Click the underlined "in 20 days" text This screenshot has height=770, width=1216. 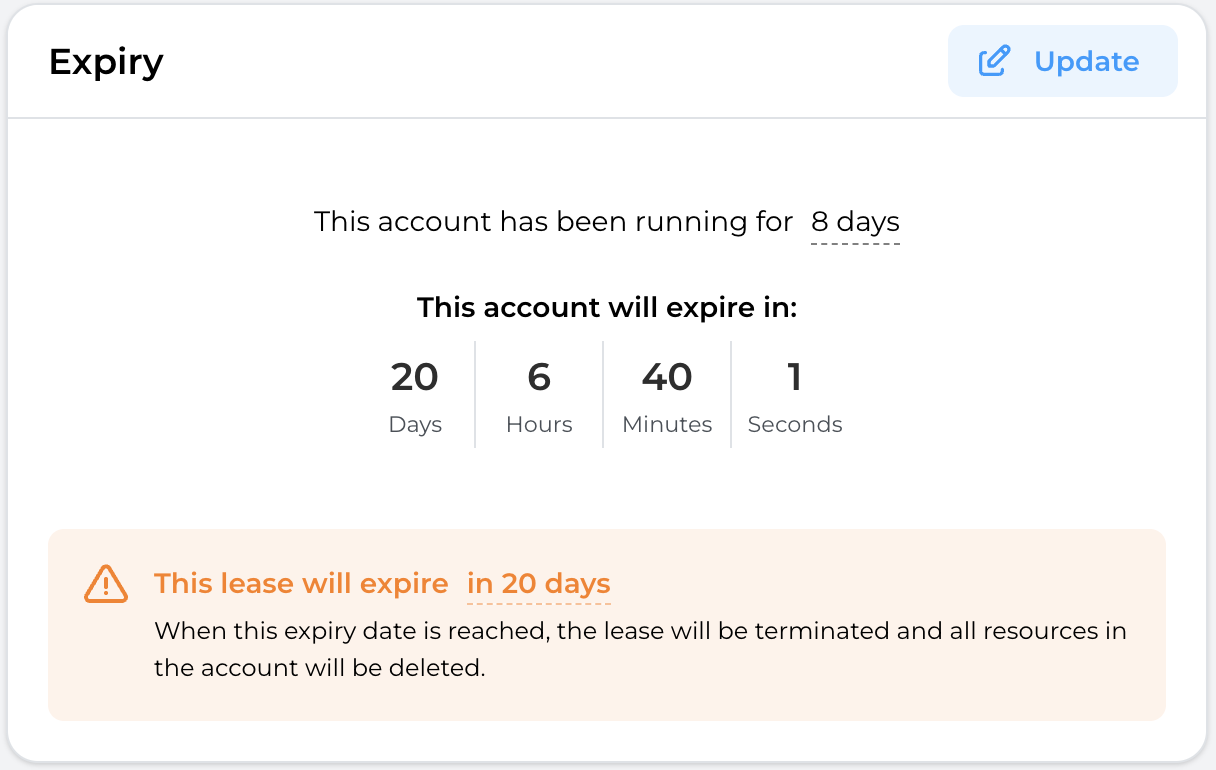[x=538, y=584]
